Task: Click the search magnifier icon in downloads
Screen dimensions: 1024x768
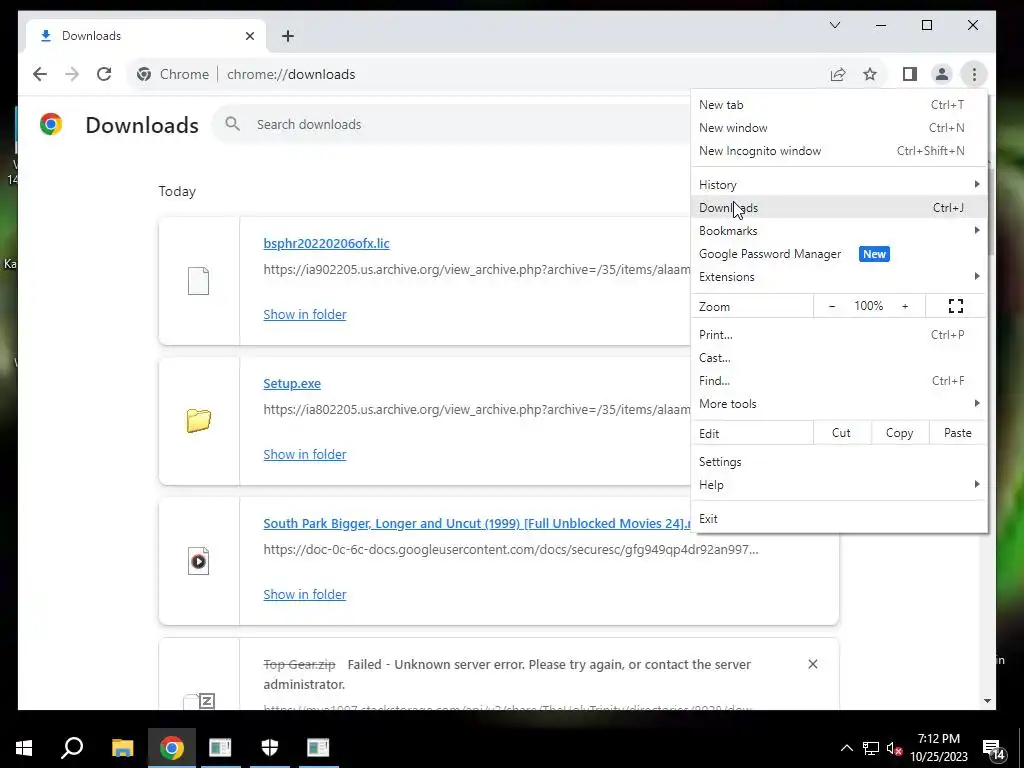Action: tap(232, 124)
